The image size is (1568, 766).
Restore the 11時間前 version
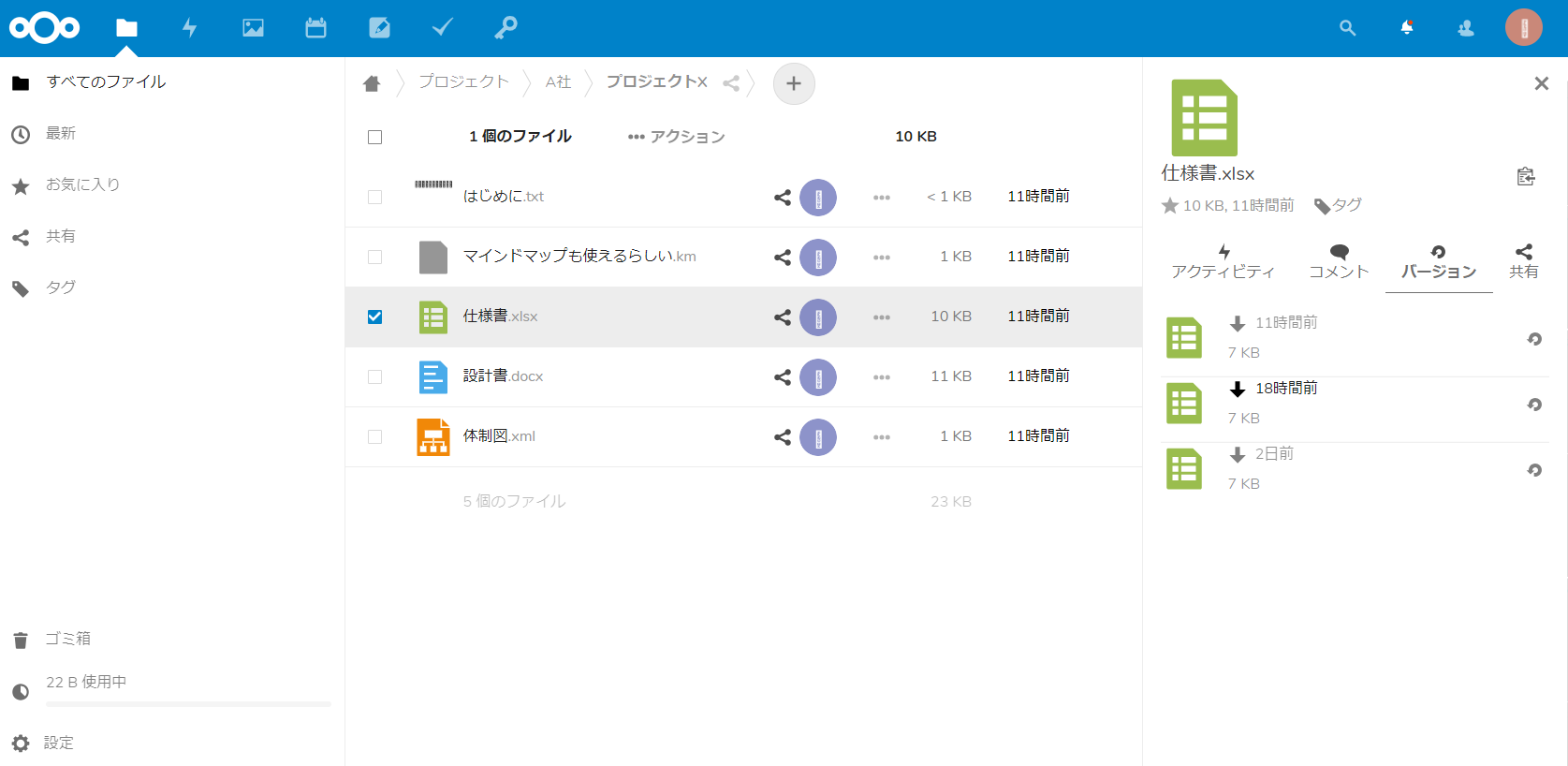[1534, 339]
